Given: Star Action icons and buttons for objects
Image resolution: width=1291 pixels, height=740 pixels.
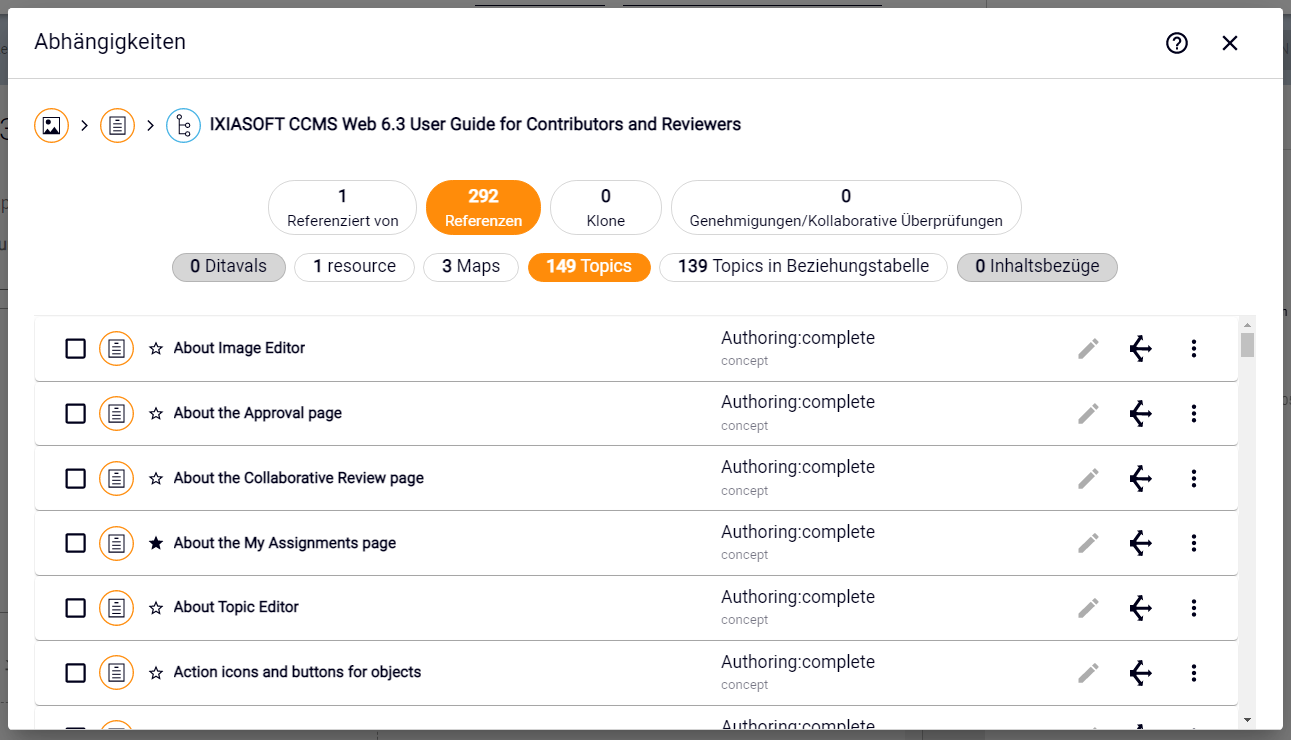Looking at the screenshot, I should coord(156,673).
